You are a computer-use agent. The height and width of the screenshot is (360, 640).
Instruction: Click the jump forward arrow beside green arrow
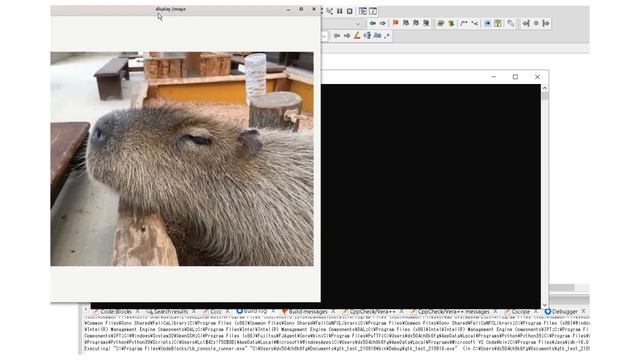coord(383,24)
